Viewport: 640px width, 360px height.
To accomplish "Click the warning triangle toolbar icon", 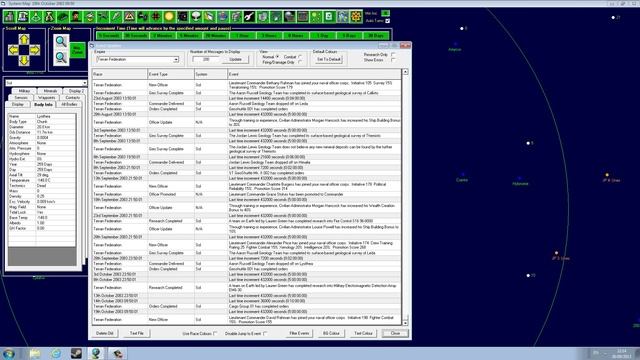I will (129, 17).
